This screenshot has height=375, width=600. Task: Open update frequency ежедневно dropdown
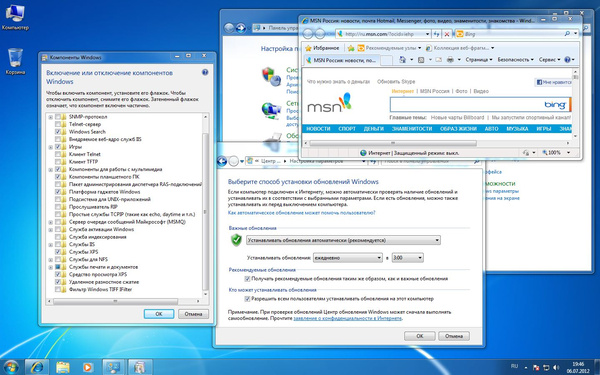click(347, 258)
